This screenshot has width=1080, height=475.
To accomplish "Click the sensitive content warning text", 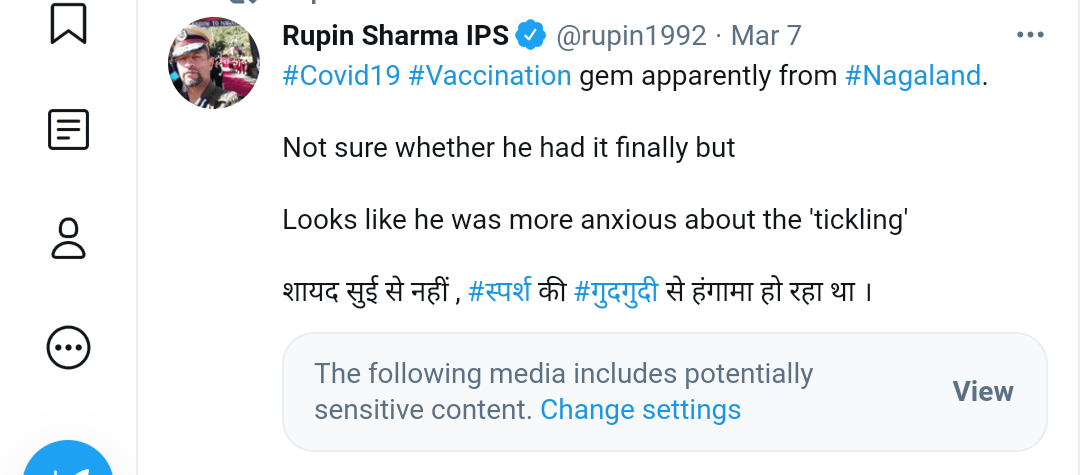I will click(563, 375).
